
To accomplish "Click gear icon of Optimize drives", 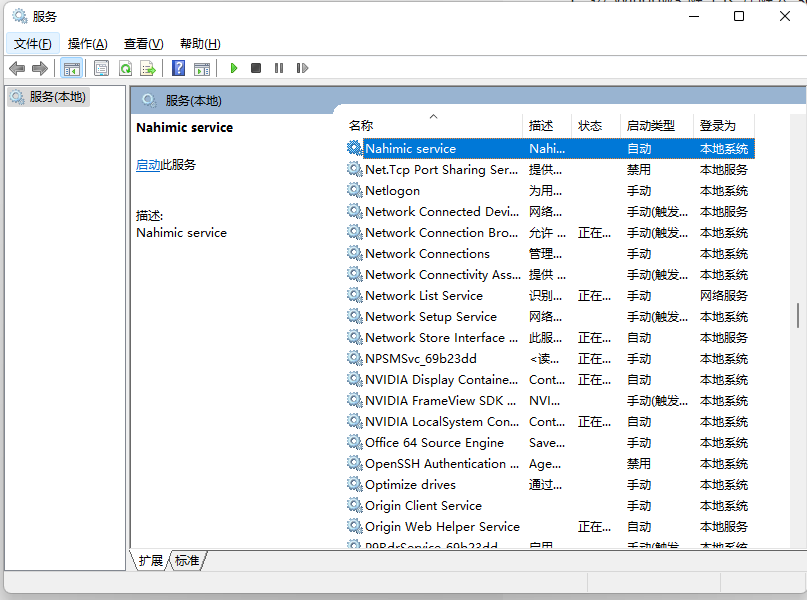I will 355,484.
